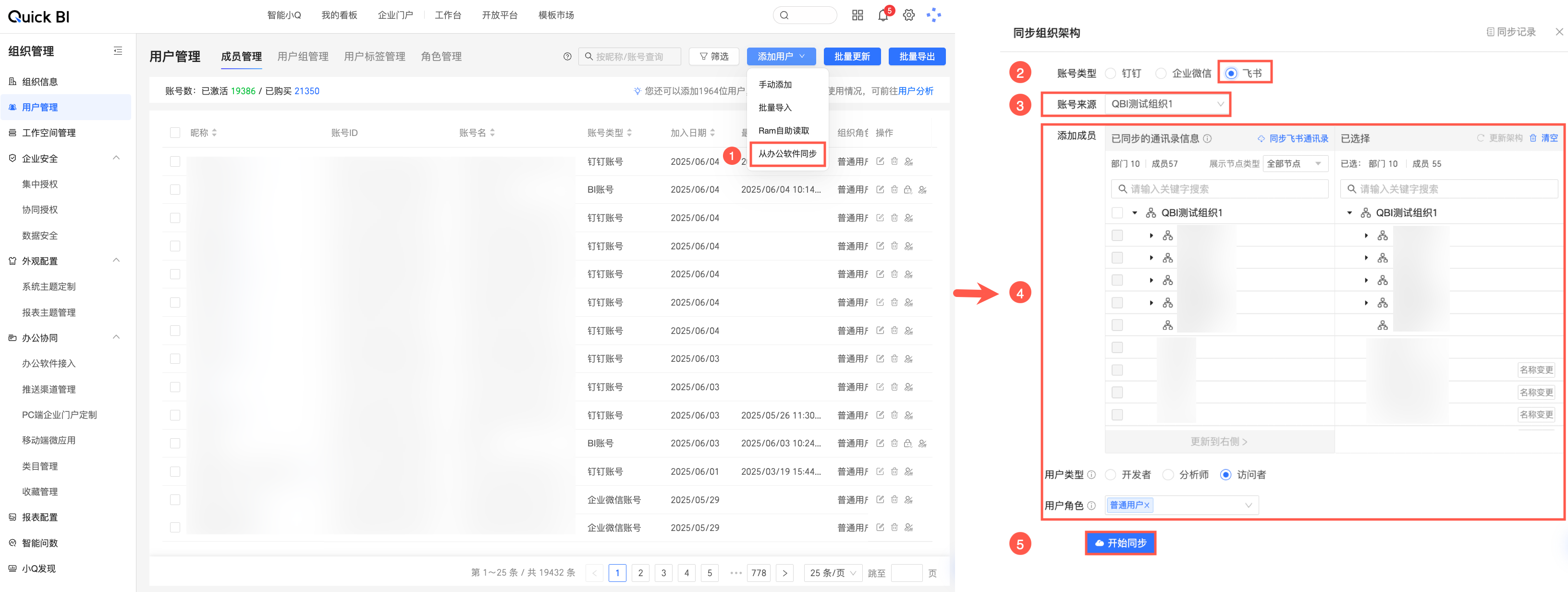Switch to the 用户组管理 tab
1568x592 pixels.
pos(303,57)
